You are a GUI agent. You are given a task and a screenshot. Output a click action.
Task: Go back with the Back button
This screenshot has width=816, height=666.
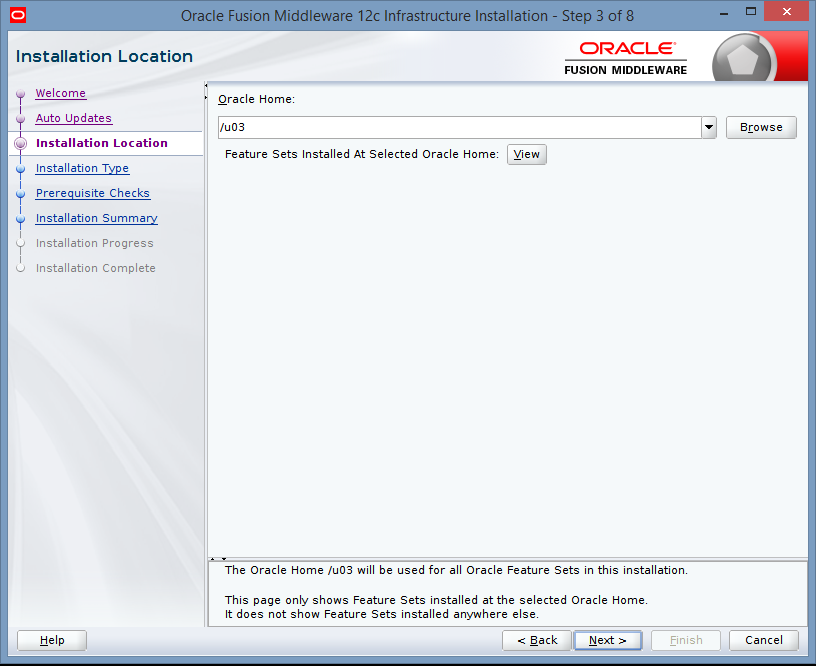[537, 640]
